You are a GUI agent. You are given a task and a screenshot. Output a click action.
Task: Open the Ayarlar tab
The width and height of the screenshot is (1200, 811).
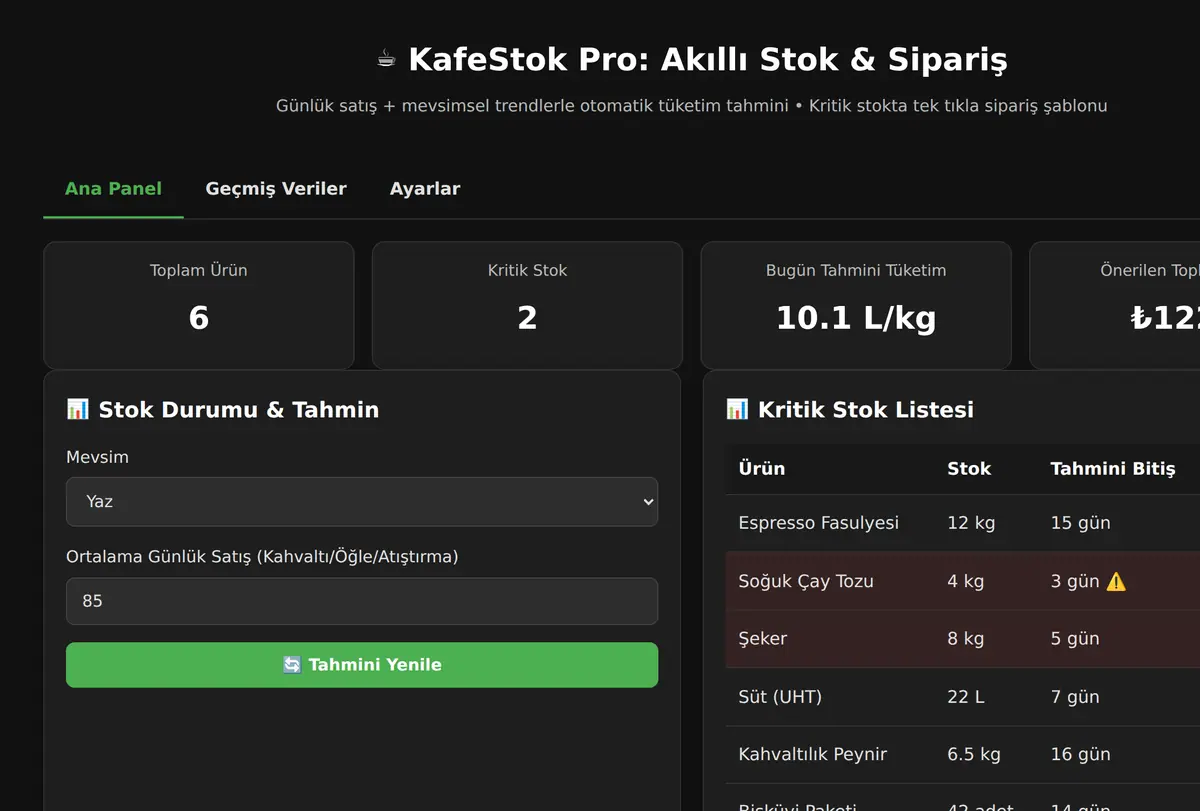pyautogui.click(x=425, y=188)
